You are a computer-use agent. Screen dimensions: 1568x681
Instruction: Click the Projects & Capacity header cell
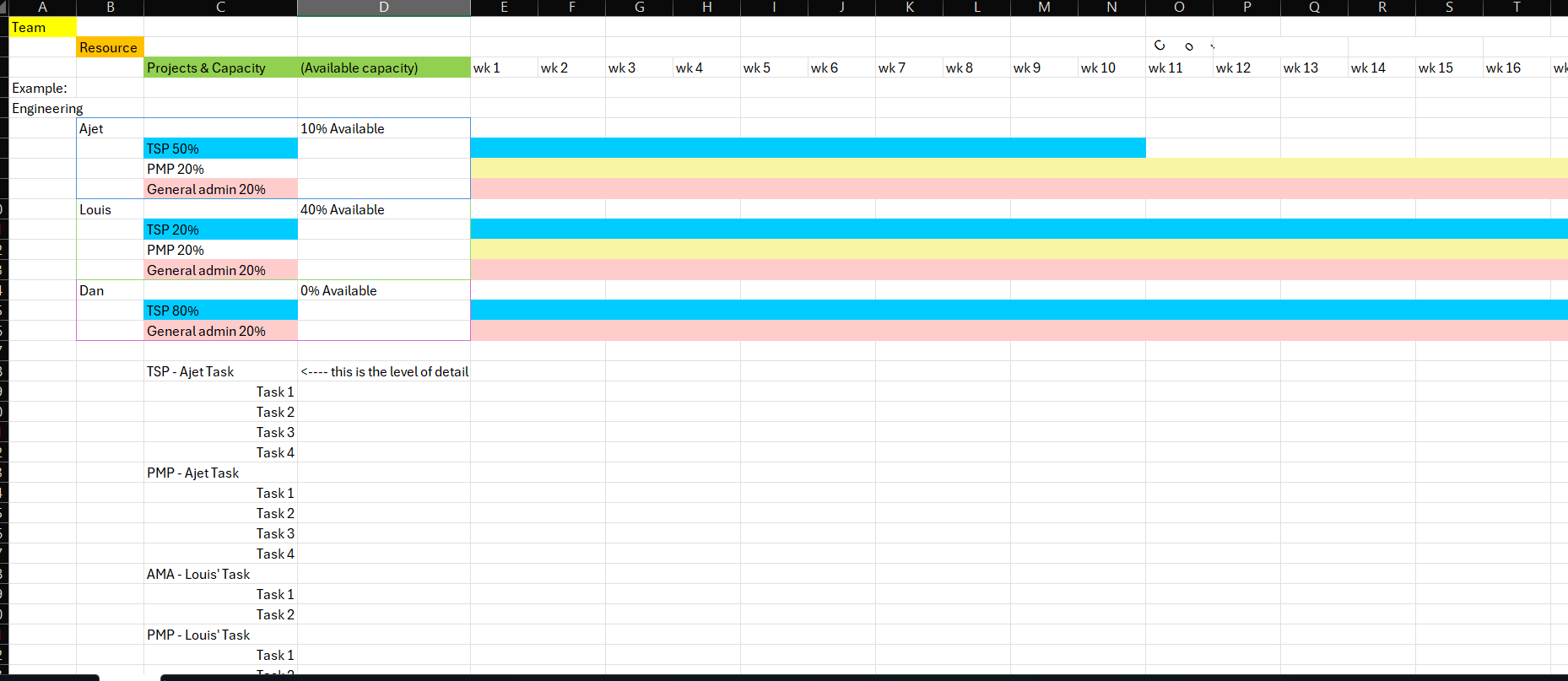tap(220, 68)
